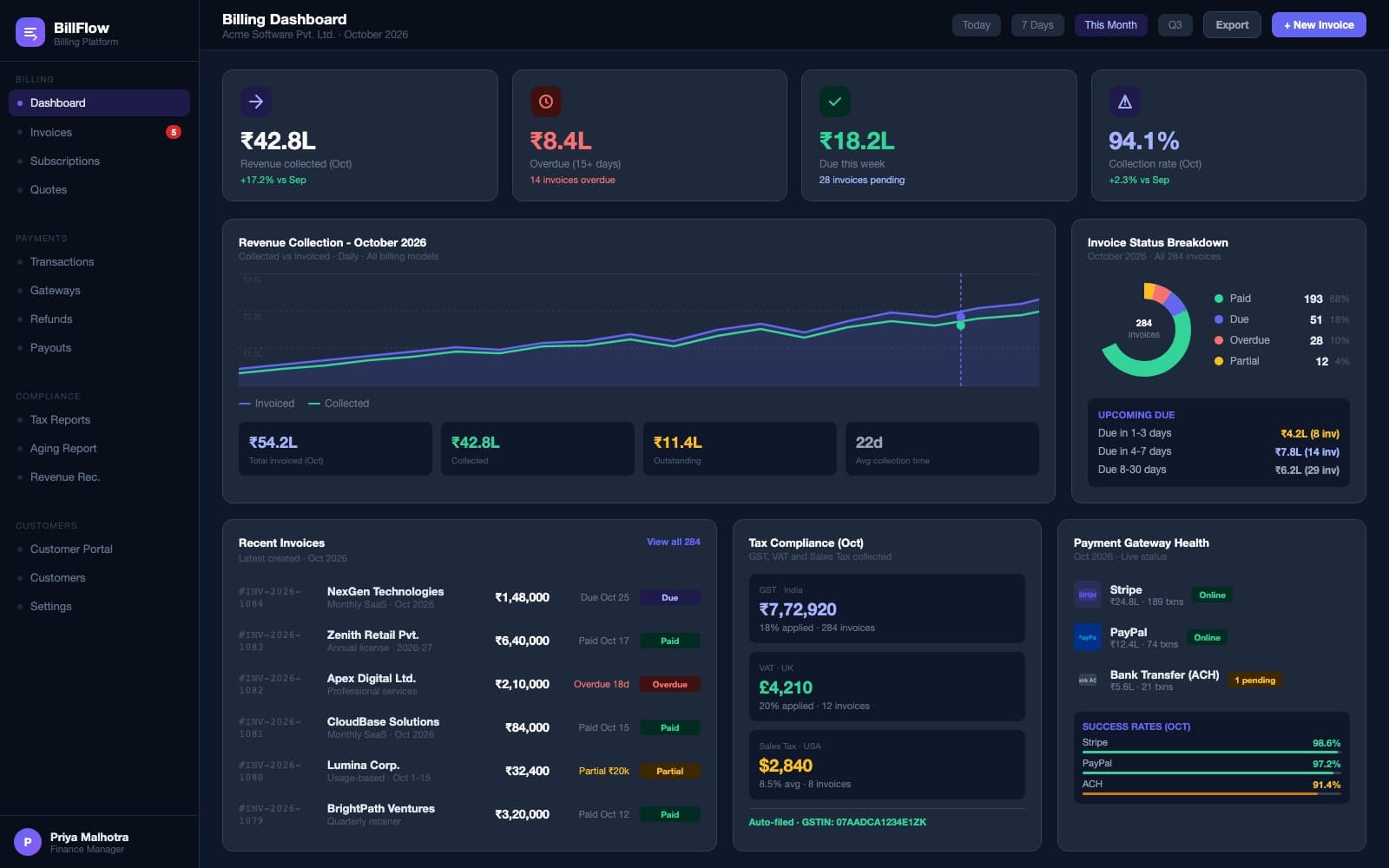
Task: Click the Bank Transfer ACH logo icon
Action: click(1088, 680)
